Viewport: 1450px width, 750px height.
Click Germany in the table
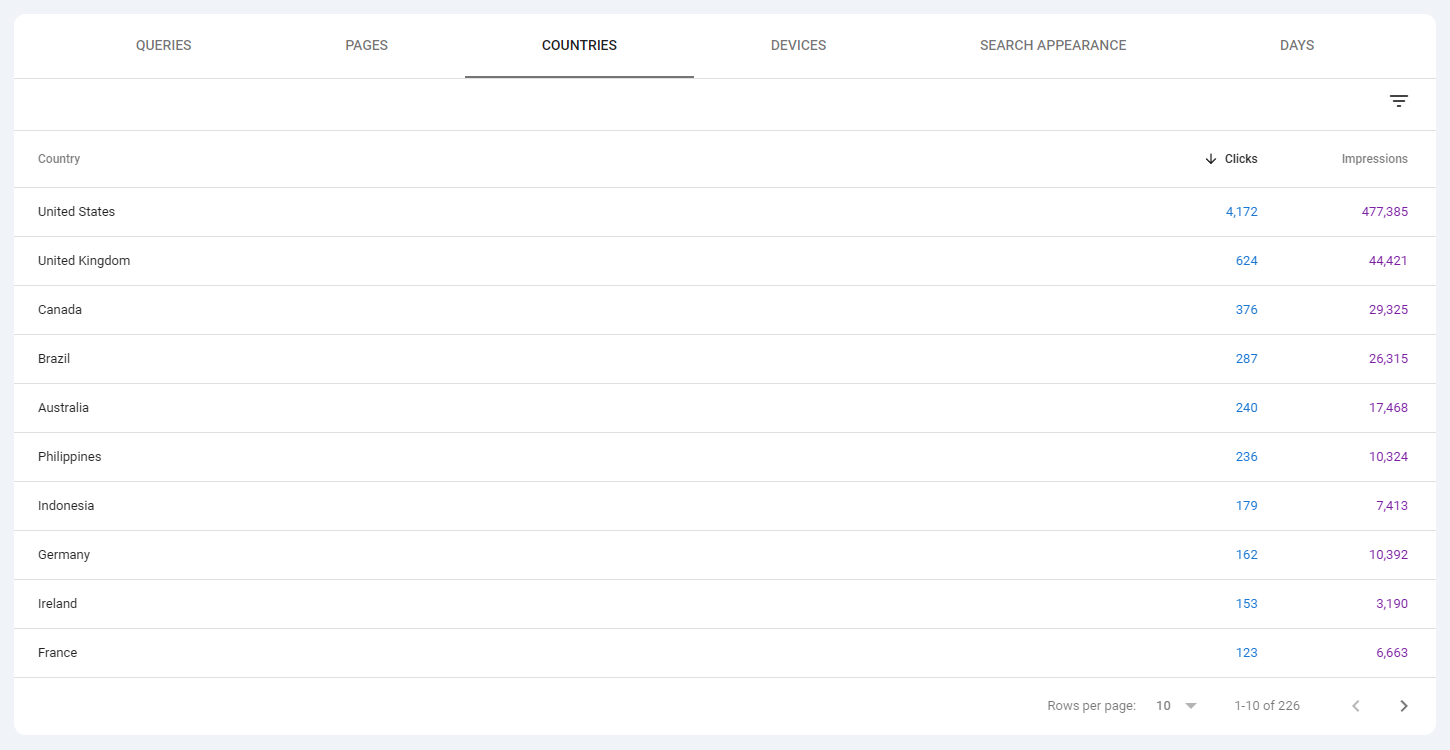[x=64, y=555]
